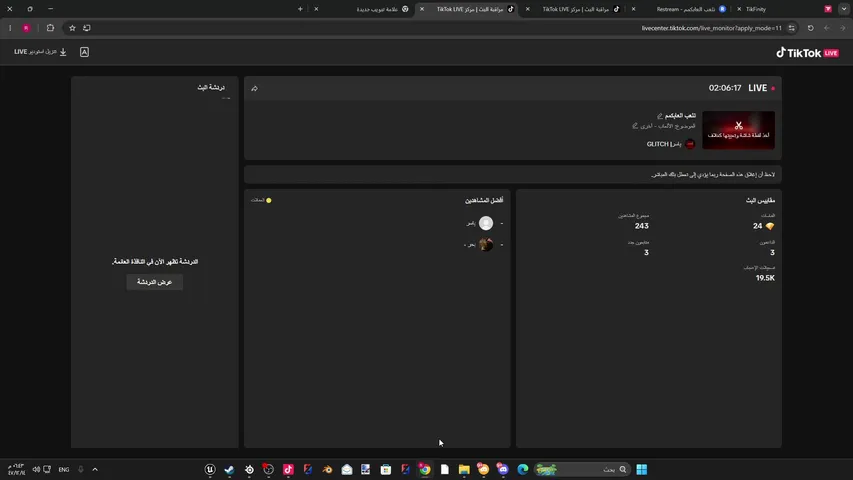The height and width of the screenshot is (480, 853).
Task: Open a new browser tab with plus
Action: [300, 9]
